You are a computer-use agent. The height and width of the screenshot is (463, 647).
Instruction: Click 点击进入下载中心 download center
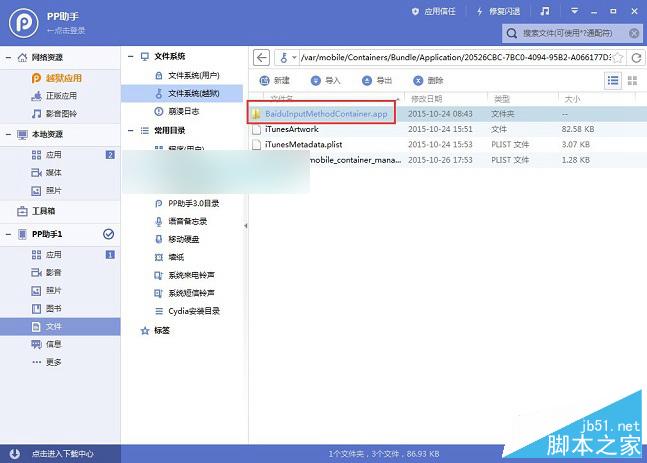coord(63,454)
